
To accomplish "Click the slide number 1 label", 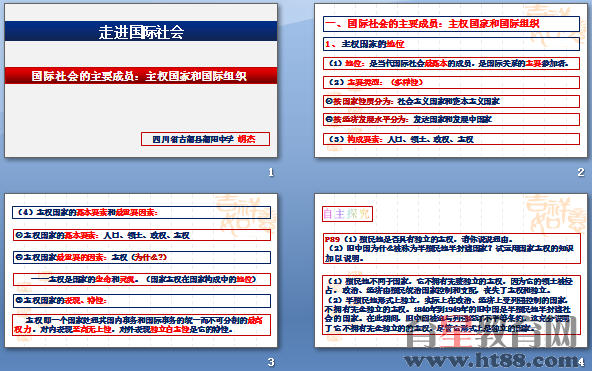I will pyautogui.click(x=271, y=172).
